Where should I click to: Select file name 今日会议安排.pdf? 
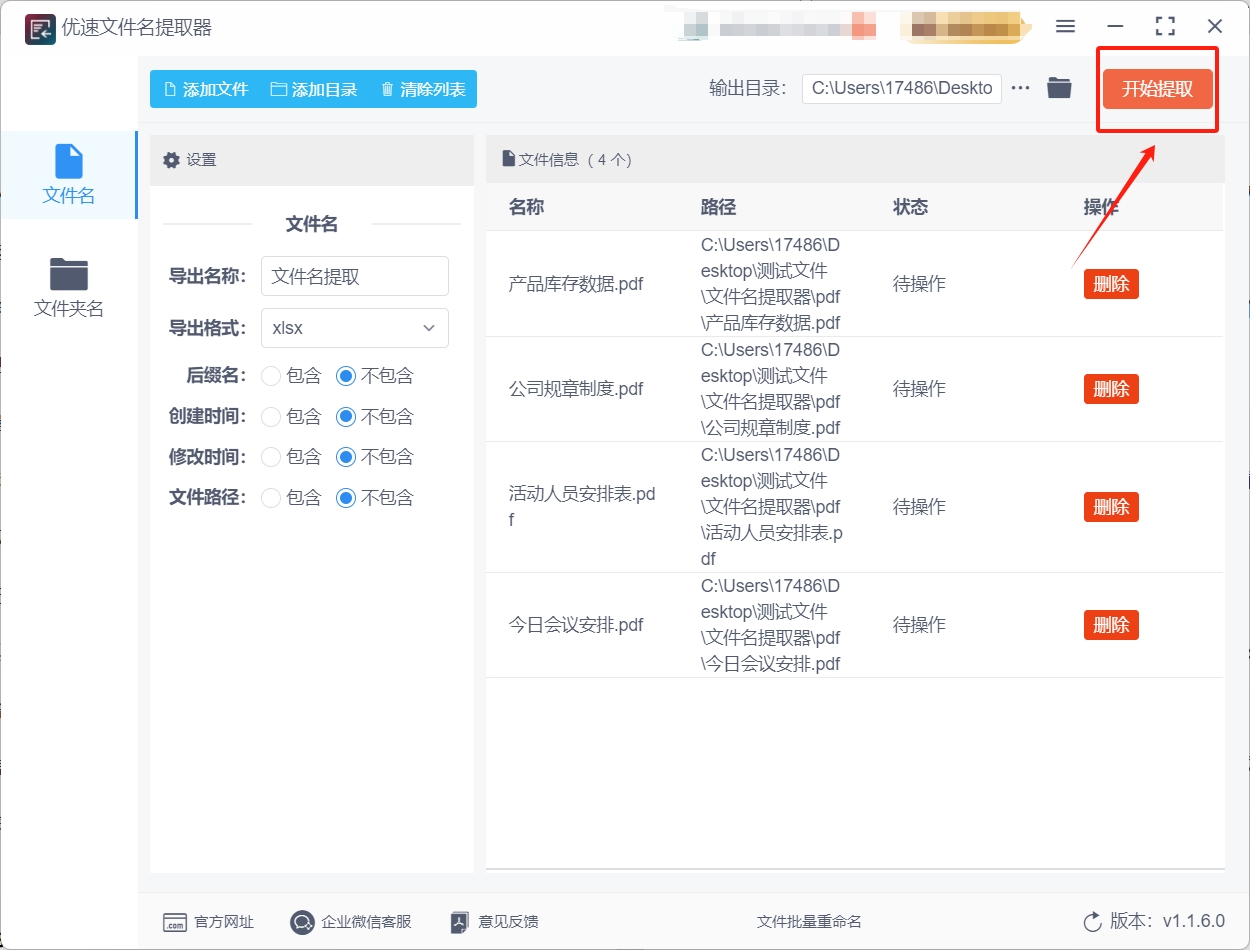576,625
